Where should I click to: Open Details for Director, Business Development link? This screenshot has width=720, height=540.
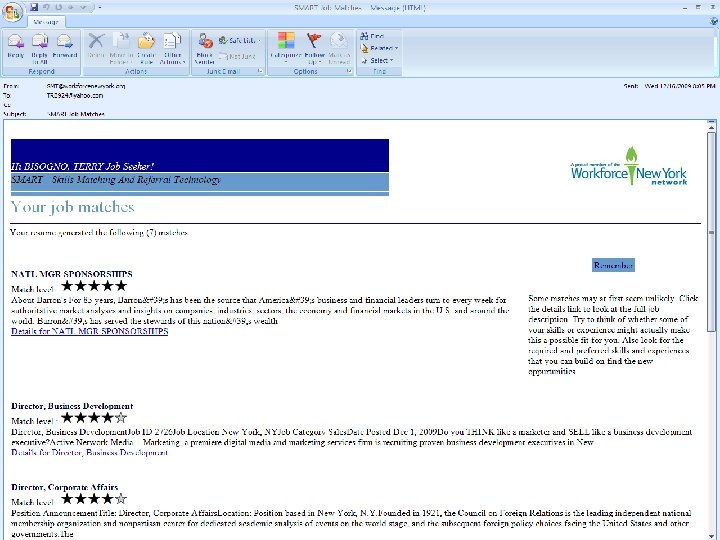click(x=90, y=452)
